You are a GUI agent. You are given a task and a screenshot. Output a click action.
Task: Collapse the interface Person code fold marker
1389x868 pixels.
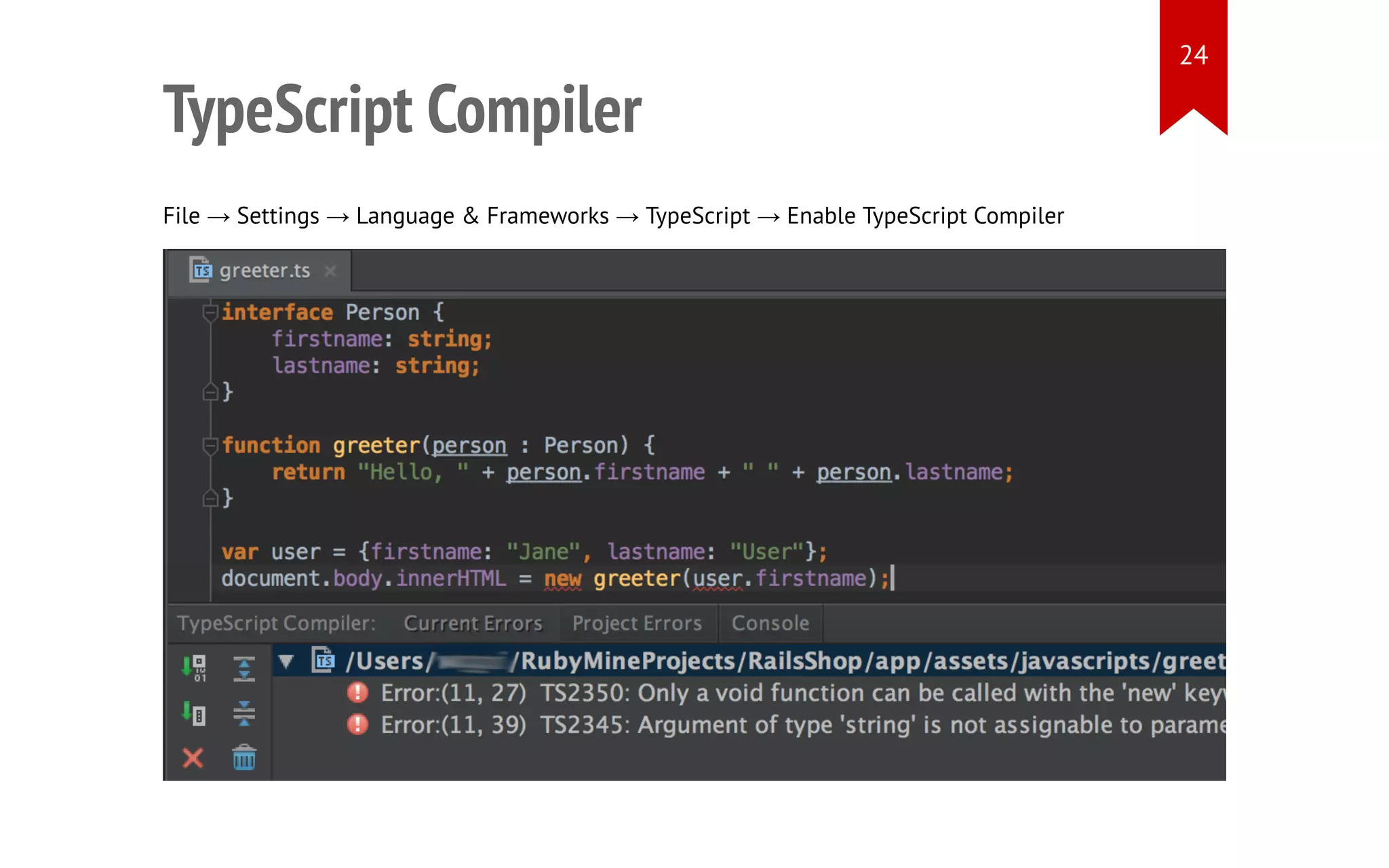210,313
